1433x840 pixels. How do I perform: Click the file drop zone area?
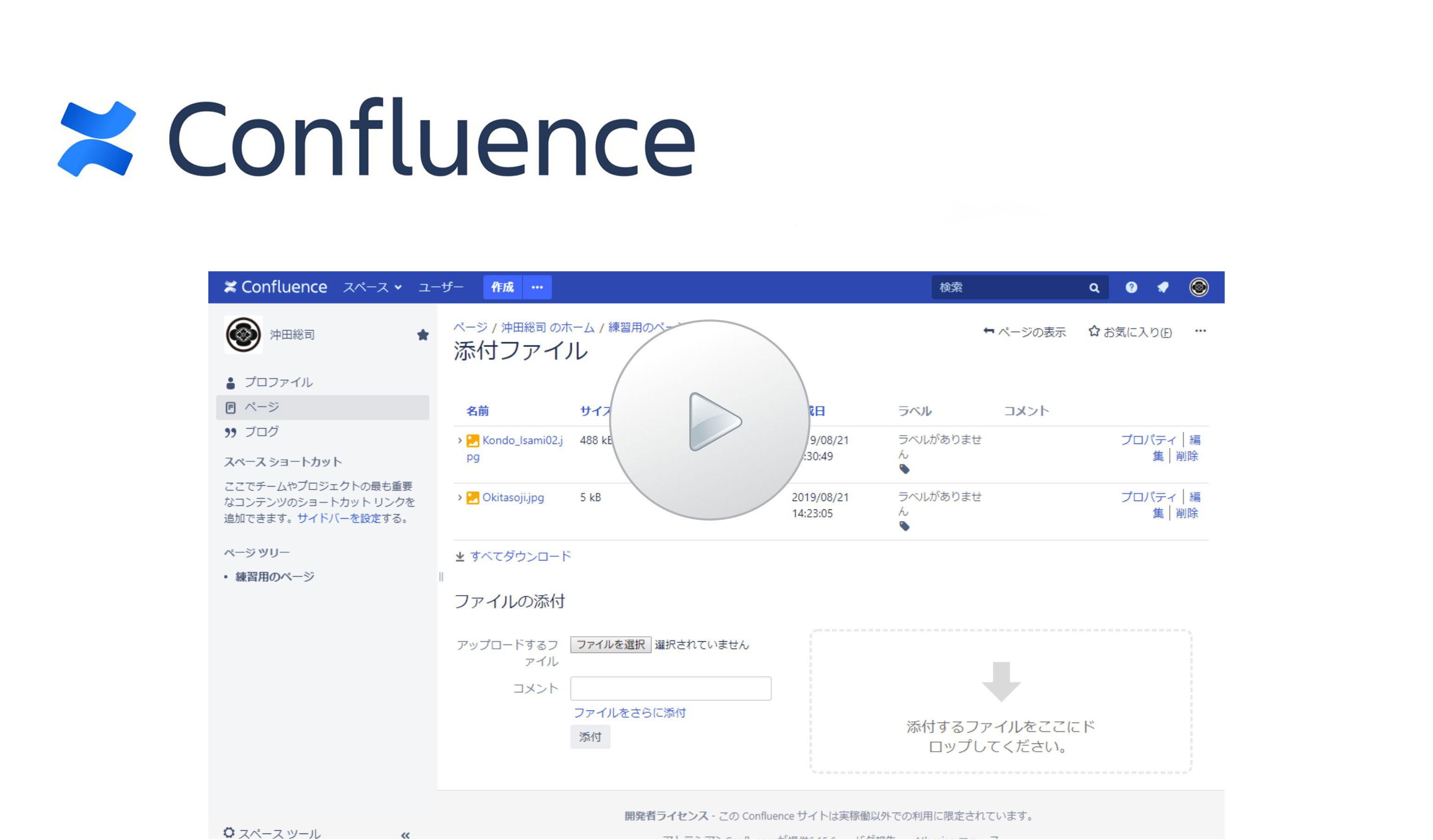point(1001,701)
